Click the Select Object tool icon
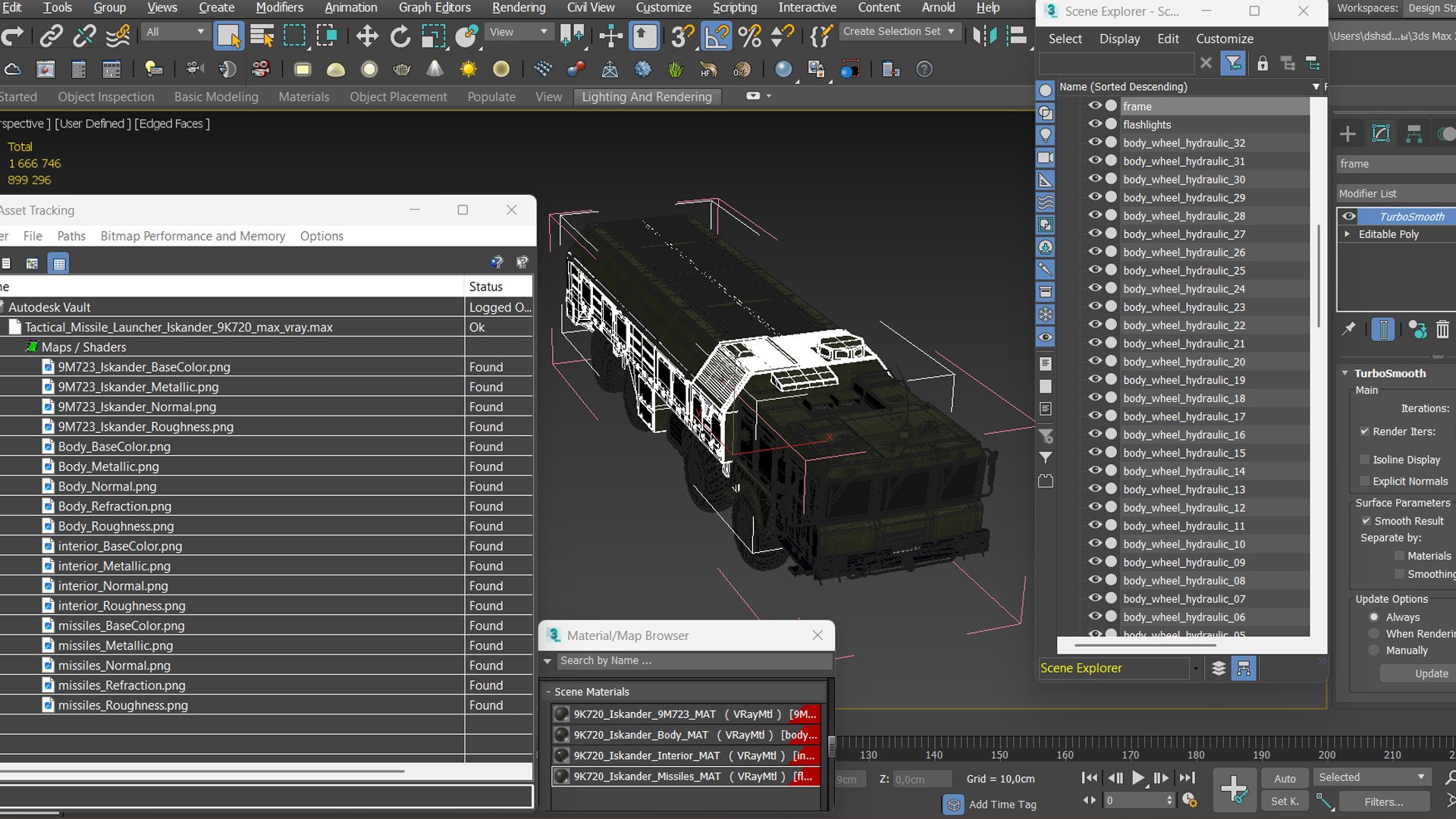Image resolution: width=1456 pixels, height=819 pixels. tap(228, 36)
